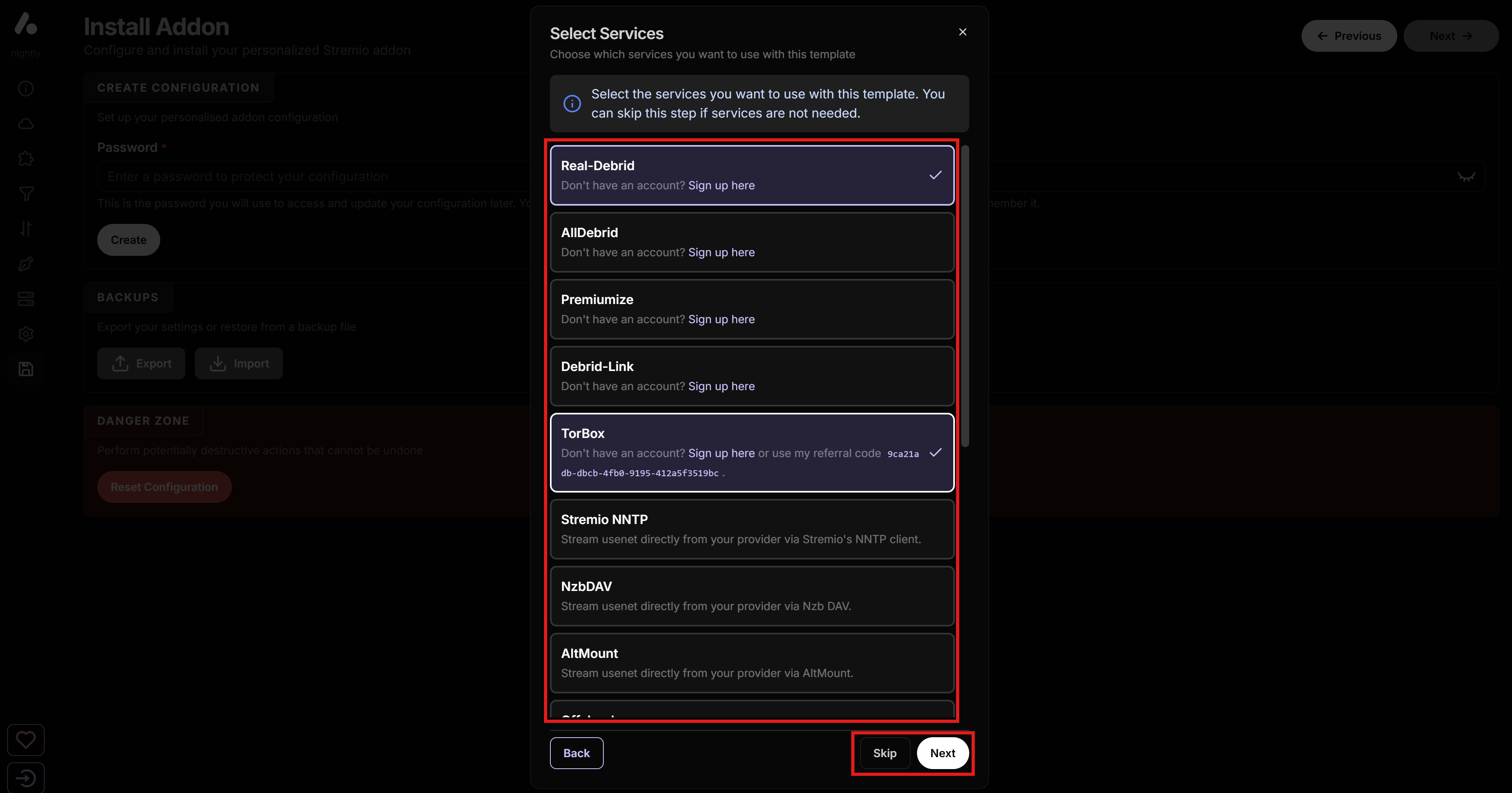Viewport: 1512px width, 793px height.
Task: Click the Select Services dialog title
Action: (x=606, y=33)
